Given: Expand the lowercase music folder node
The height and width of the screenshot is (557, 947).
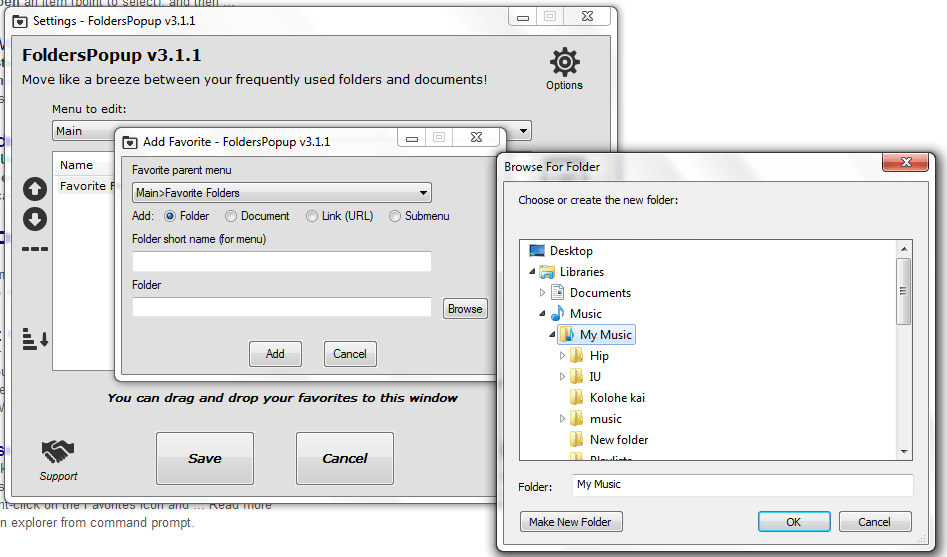Looking at the screenshot, I should [562, 419].
